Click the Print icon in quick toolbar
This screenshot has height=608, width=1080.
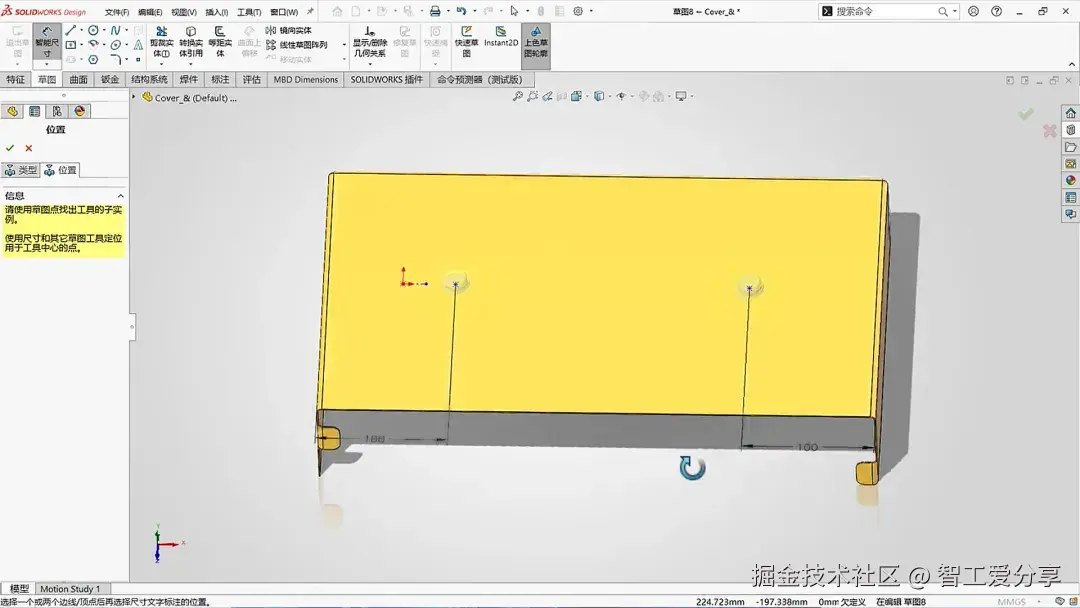click(435, 11)
